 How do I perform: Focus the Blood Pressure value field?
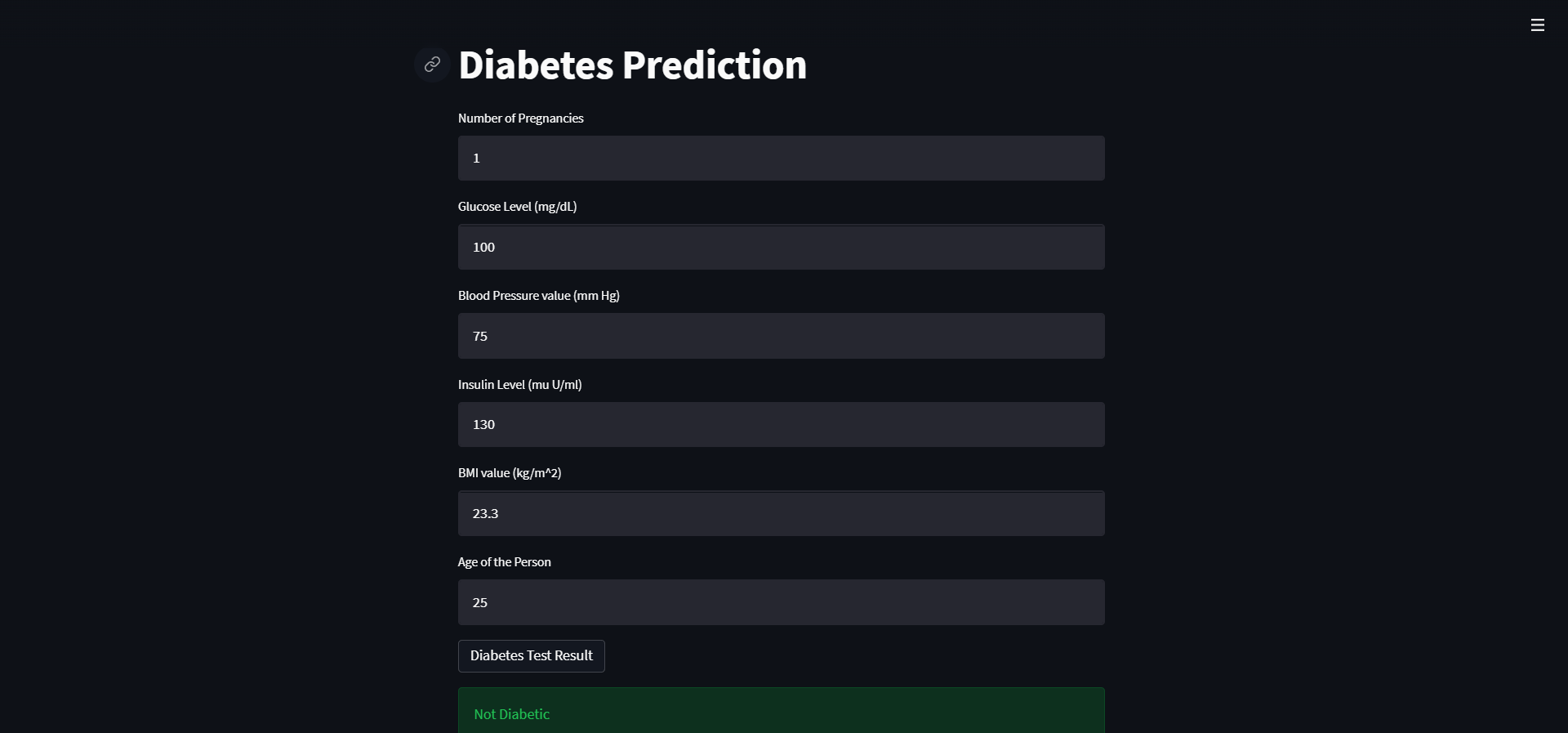[x=781, y=336]
